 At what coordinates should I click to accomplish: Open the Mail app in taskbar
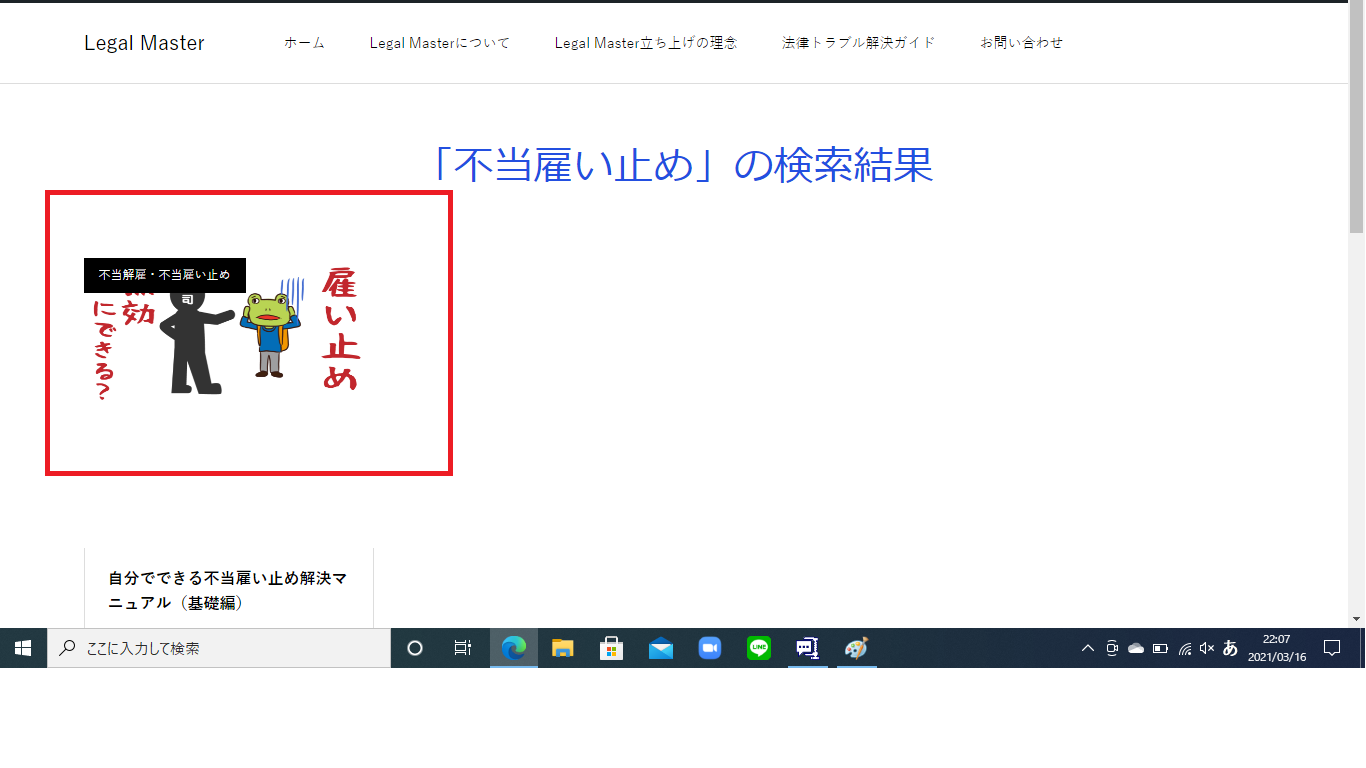coord(661,648)
